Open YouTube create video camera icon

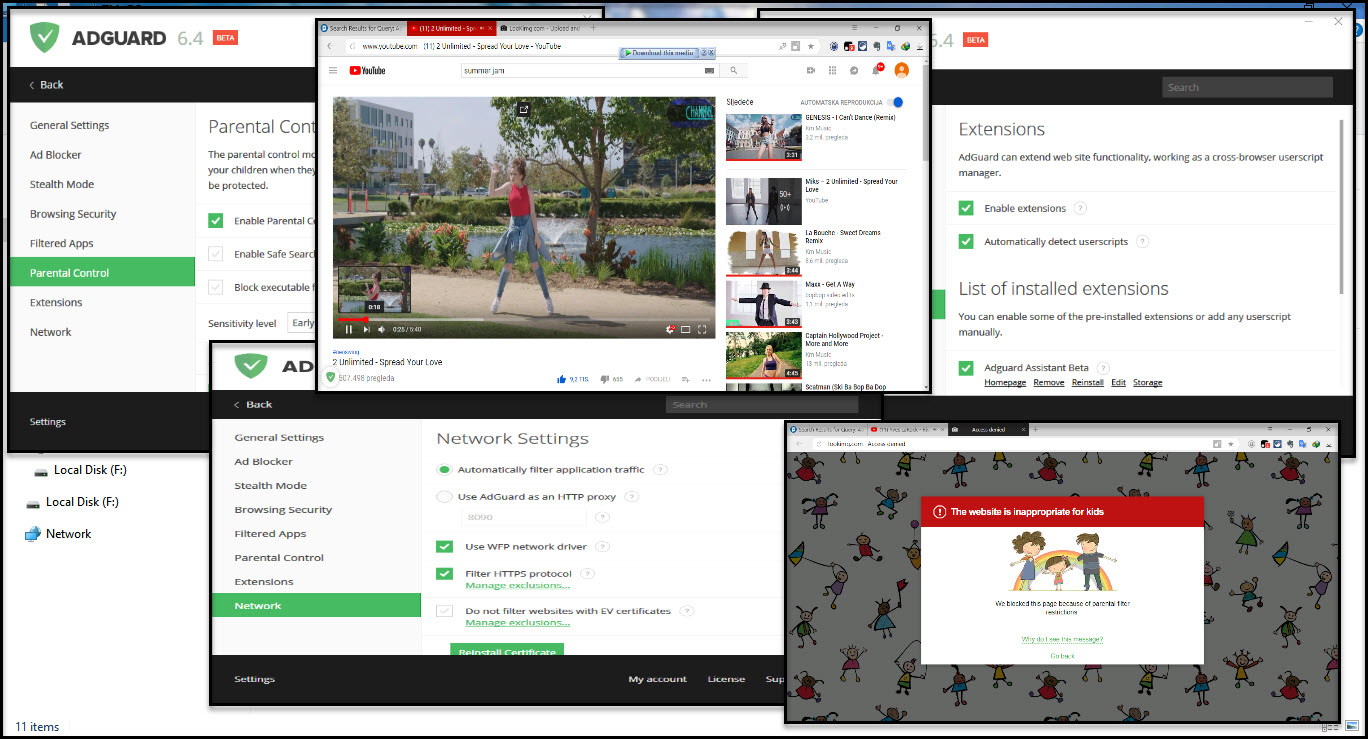tap(811, 70)
